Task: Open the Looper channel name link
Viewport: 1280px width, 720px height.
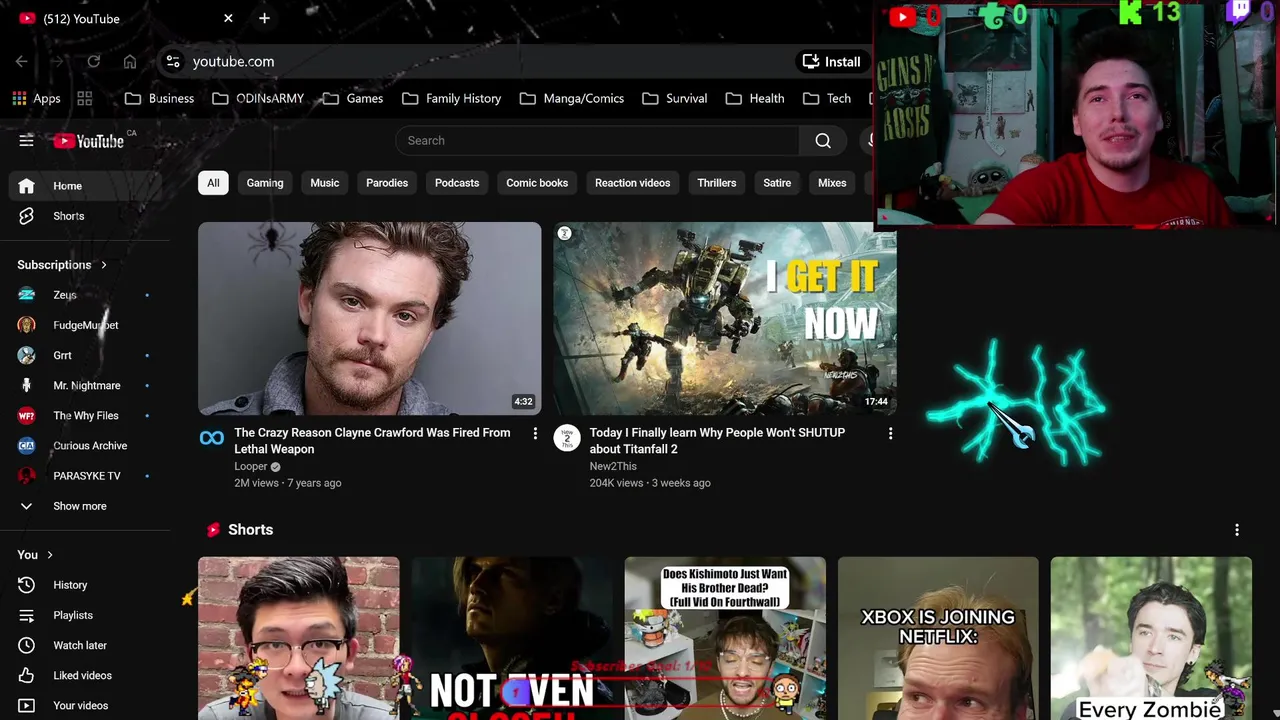Action: tap(251, 467)
